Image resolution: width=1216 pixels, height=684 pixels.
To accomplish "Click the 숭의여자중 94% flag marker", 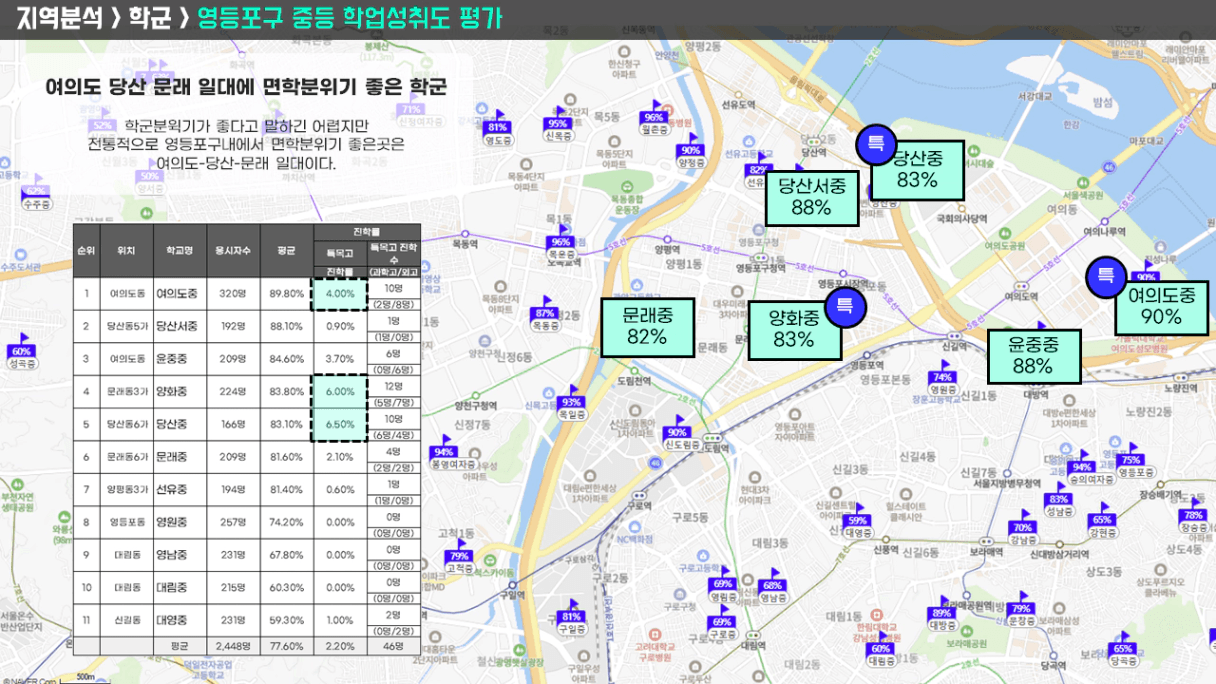I will pyautogui.click(x=1090, y=468).
